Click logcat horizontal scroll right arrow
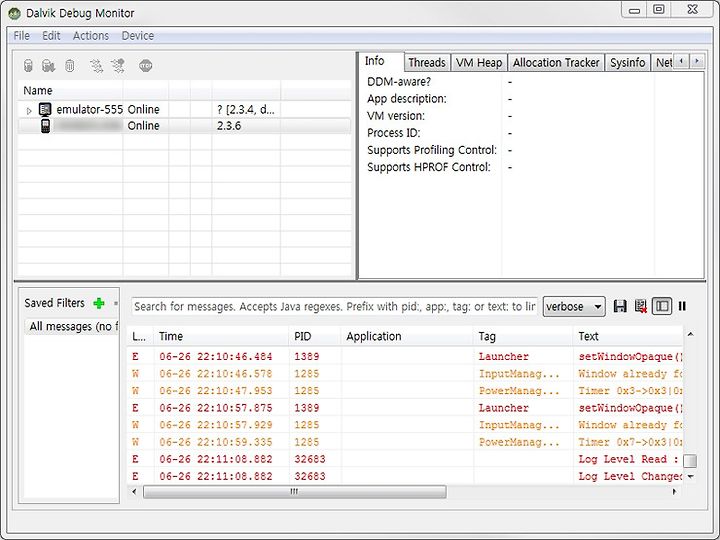Screen dimensions: 720x540 click(674, 492)
